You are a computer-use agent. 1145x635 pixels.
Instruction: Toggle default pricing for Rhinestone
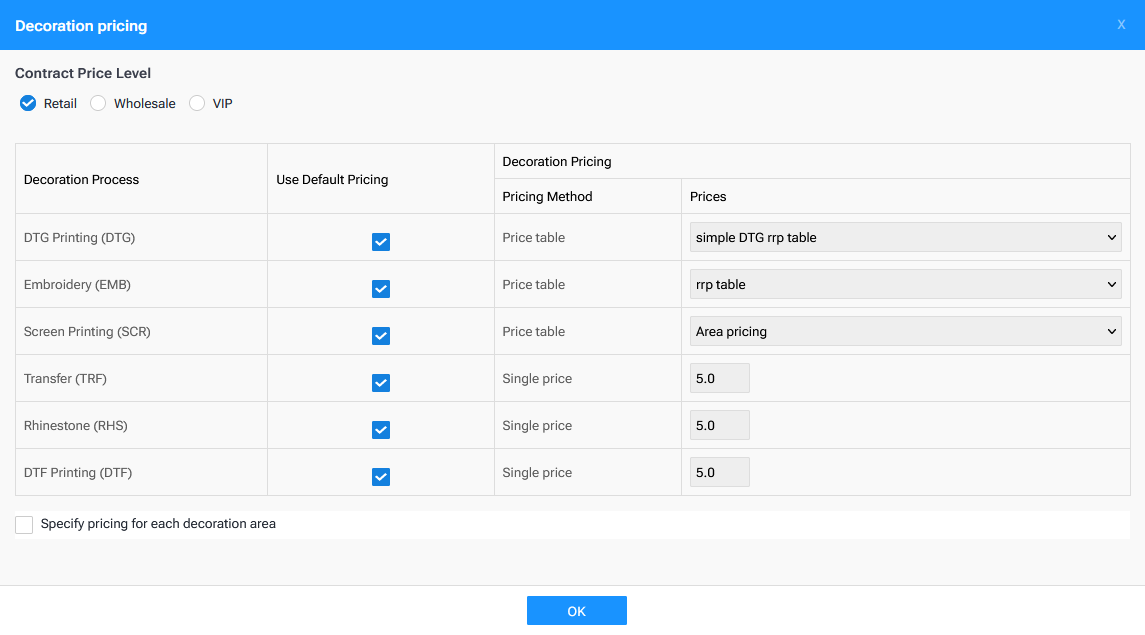click(381, 429)
